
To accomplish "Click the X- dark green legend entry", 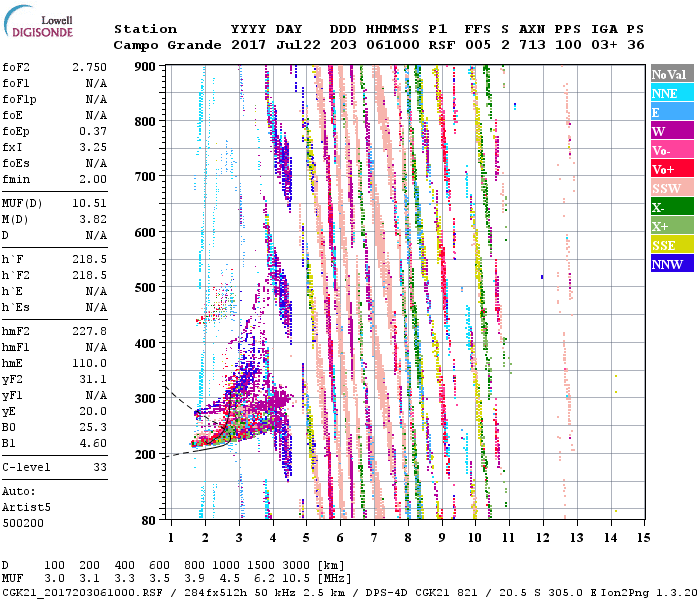I will click(671, 207).
